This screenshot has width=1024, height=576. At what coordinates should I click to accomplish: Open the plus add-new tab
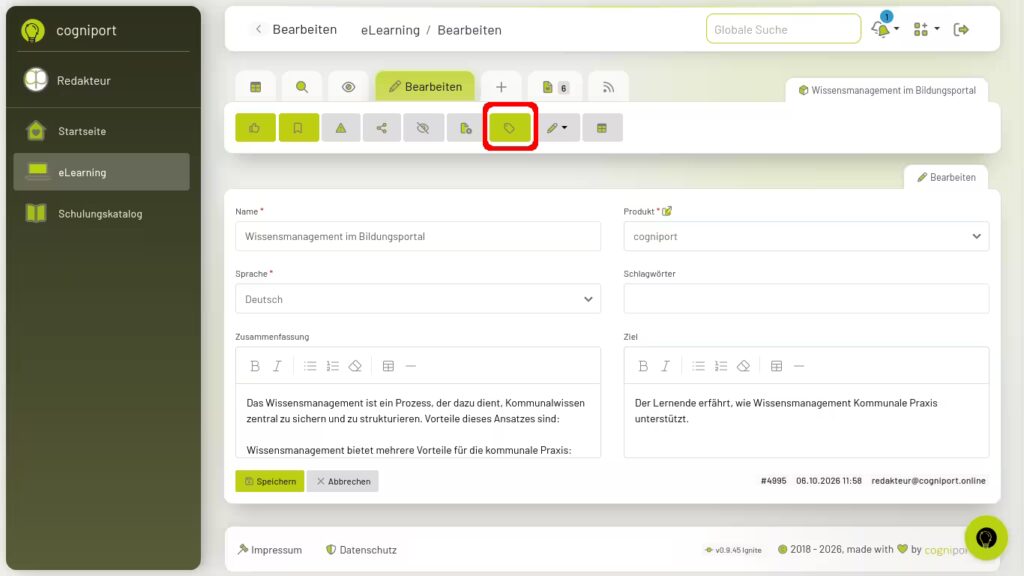501,87
